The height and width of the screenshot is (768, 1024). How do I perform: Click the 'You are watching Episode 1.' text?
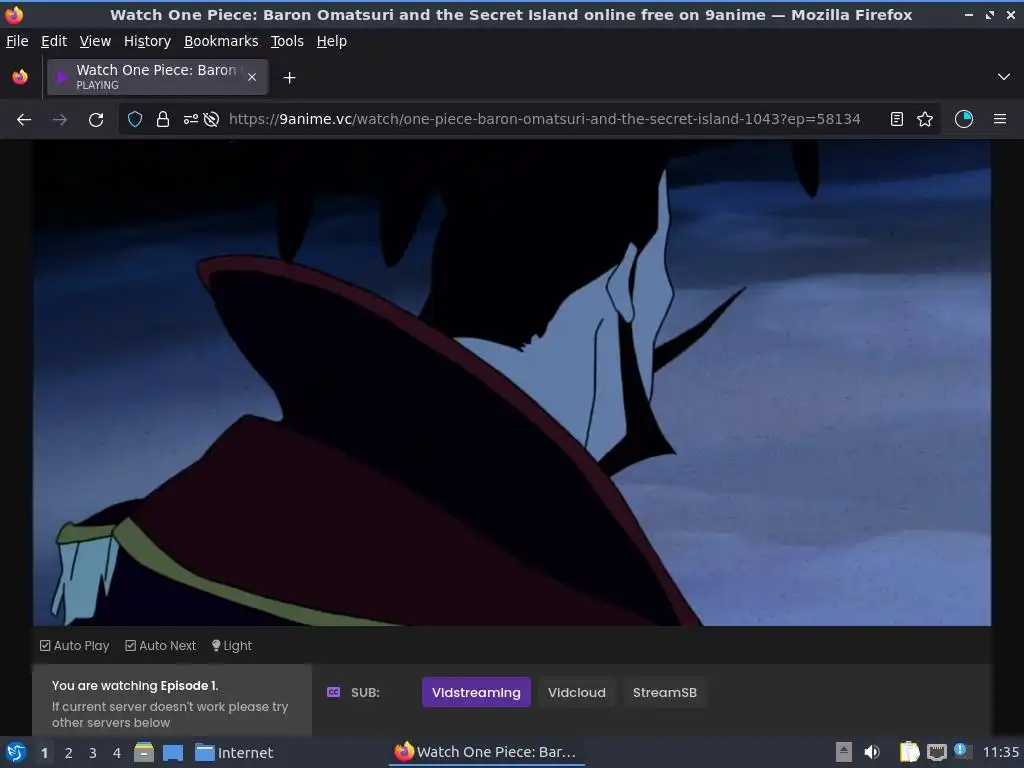pos(135,686)
